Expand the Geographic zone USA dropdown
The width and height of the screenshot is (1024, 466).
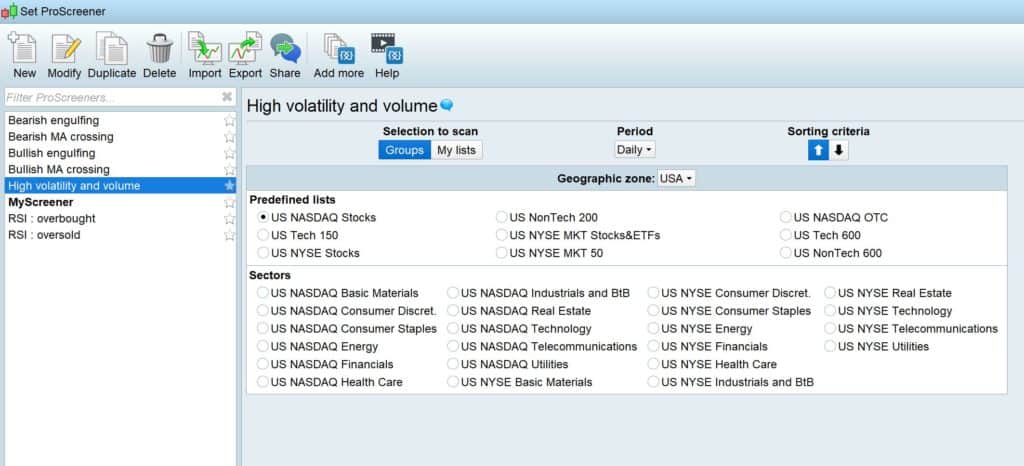677,178
